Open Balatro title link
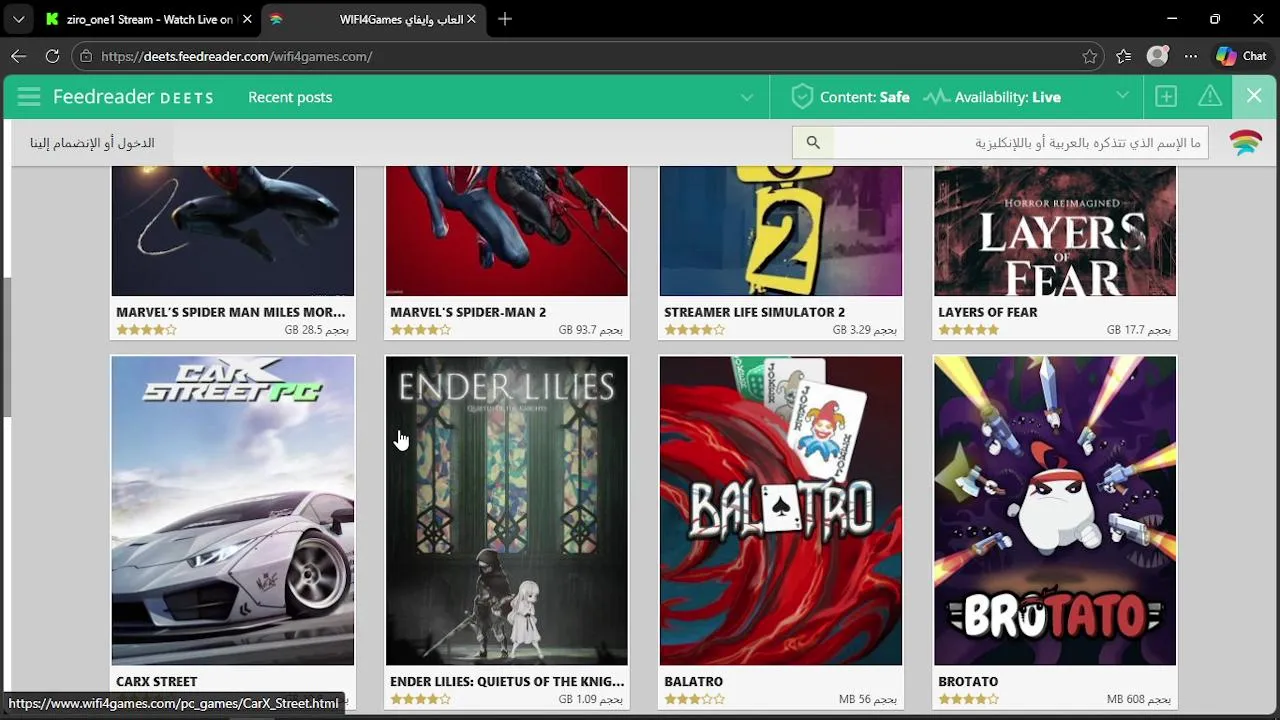1280x720 pixels. tap(693, 681)
